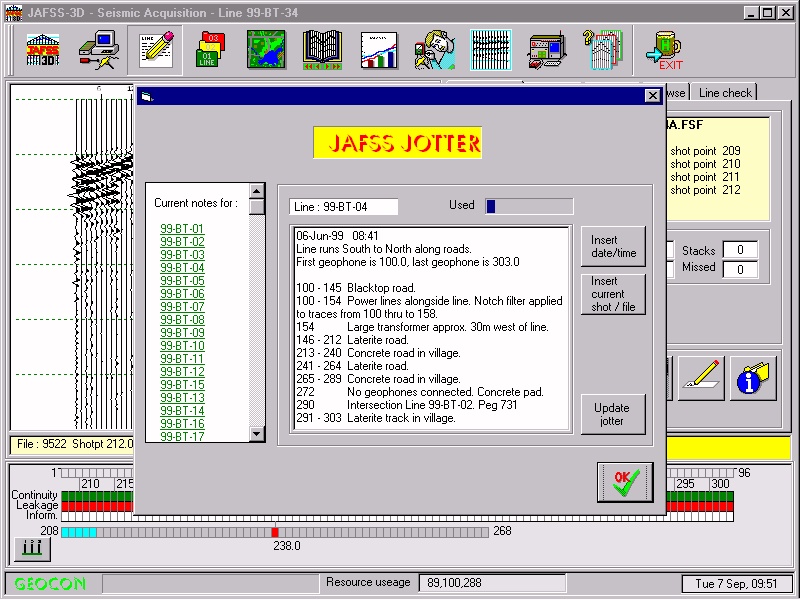Viewport: 800px width, 600px height.
Task: Click the JAFSS JOTTER yellow banner
Action: 397,143
